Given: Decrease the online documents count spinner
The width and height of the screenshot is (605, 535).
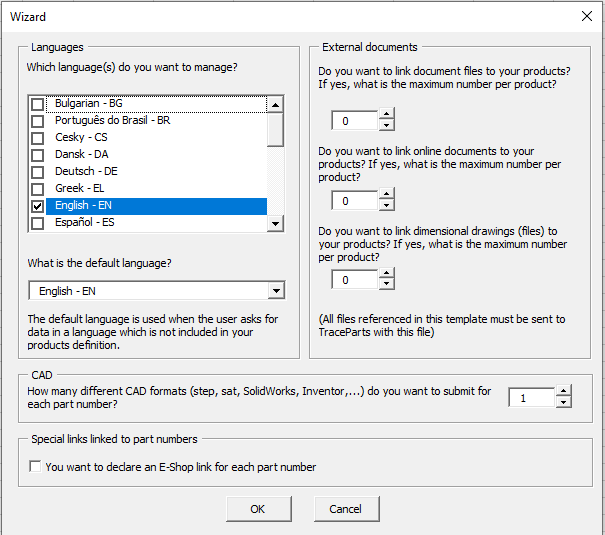Looking at the screenshot, I should [x=387, y=206].
